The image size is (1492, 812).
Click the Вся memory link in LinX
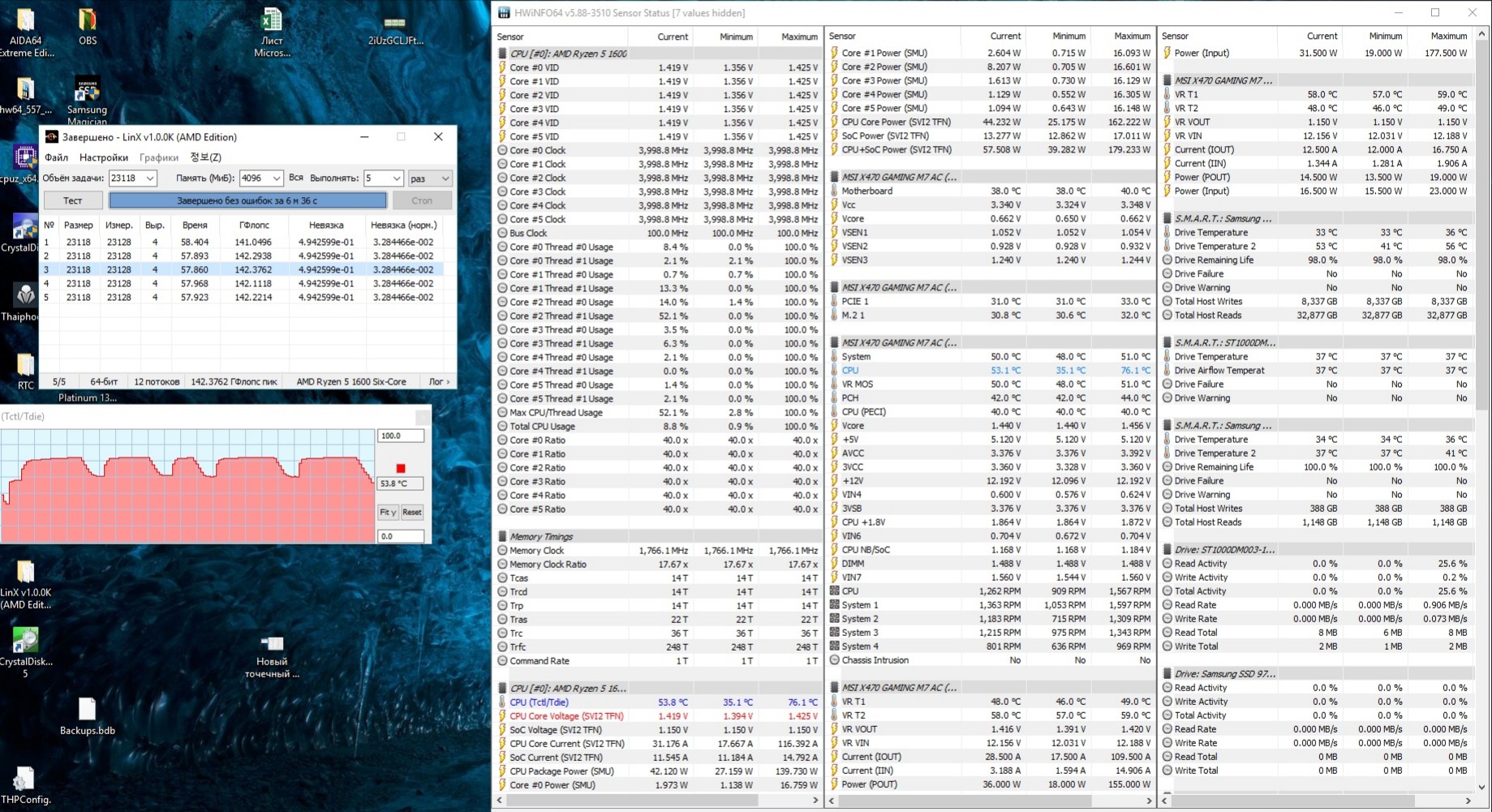(296, 178)
